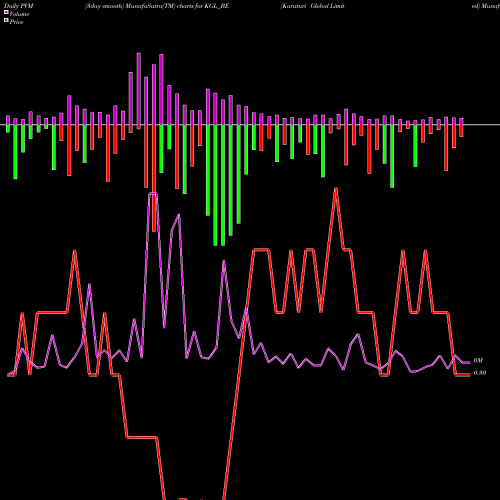Select the 'Volume' legend label
This screenshot has width=500, height=500.
(19, 14)
